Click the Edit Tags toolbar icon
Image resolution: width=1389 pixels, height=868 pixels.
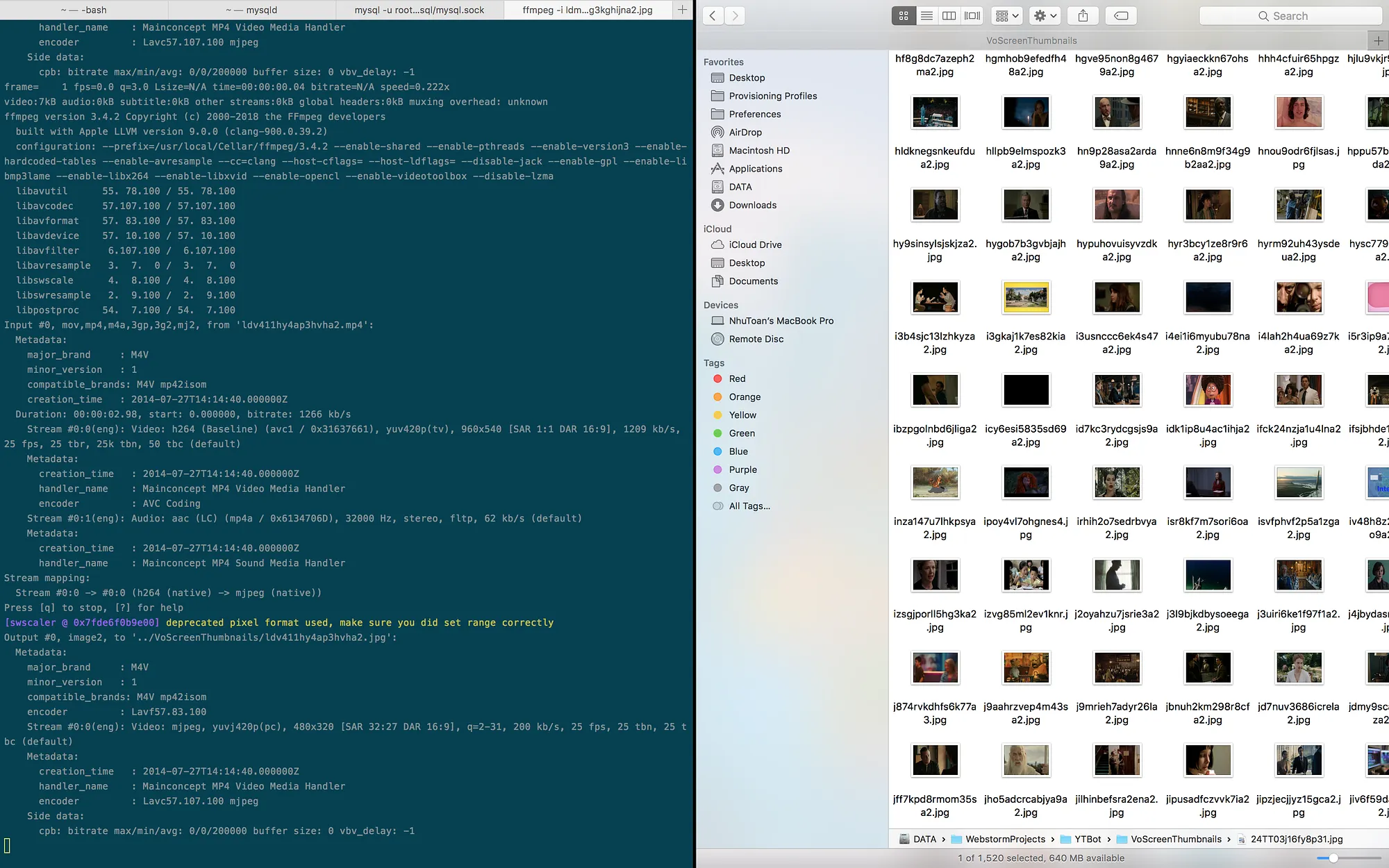(x=1121, y=15)
